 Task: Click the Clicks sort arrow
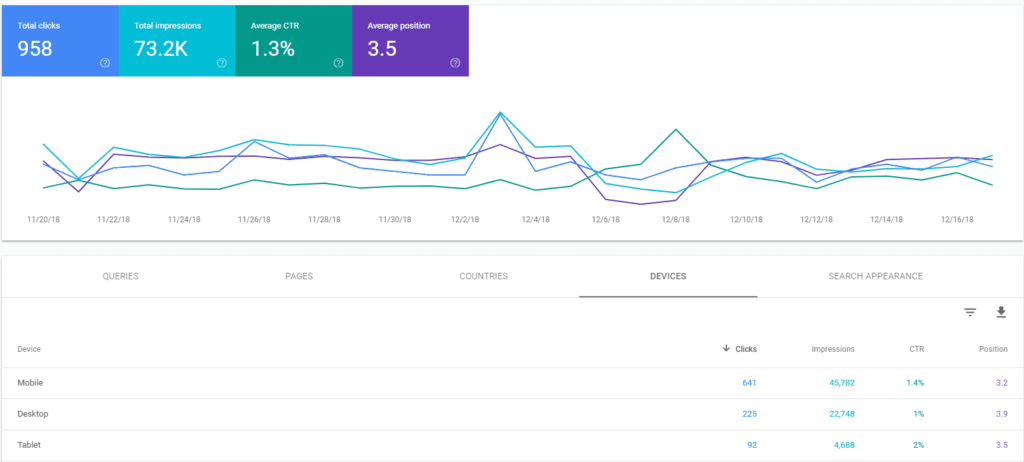726,349
